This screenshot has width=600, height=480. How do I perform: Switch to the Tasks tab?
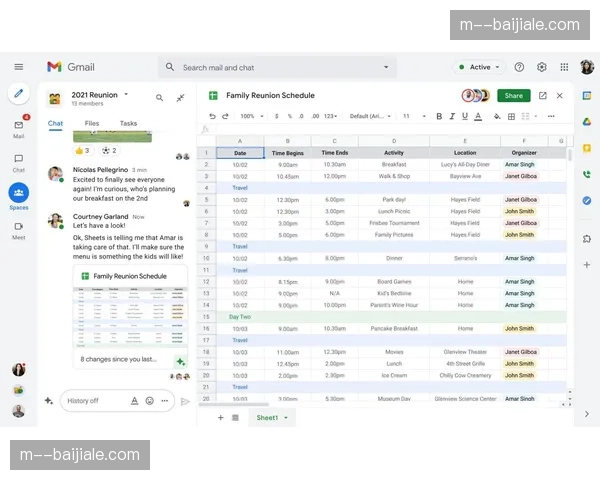[x=128, y=124]
